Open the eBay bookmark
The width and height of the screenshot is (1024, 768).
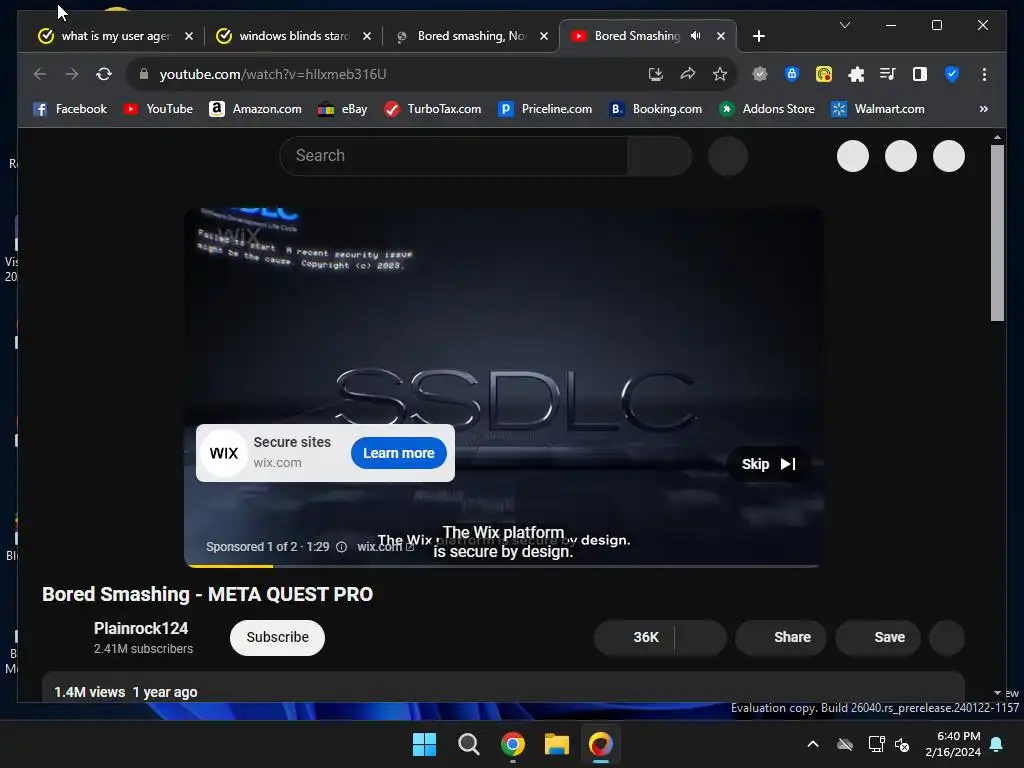click(x=342, y=109)
